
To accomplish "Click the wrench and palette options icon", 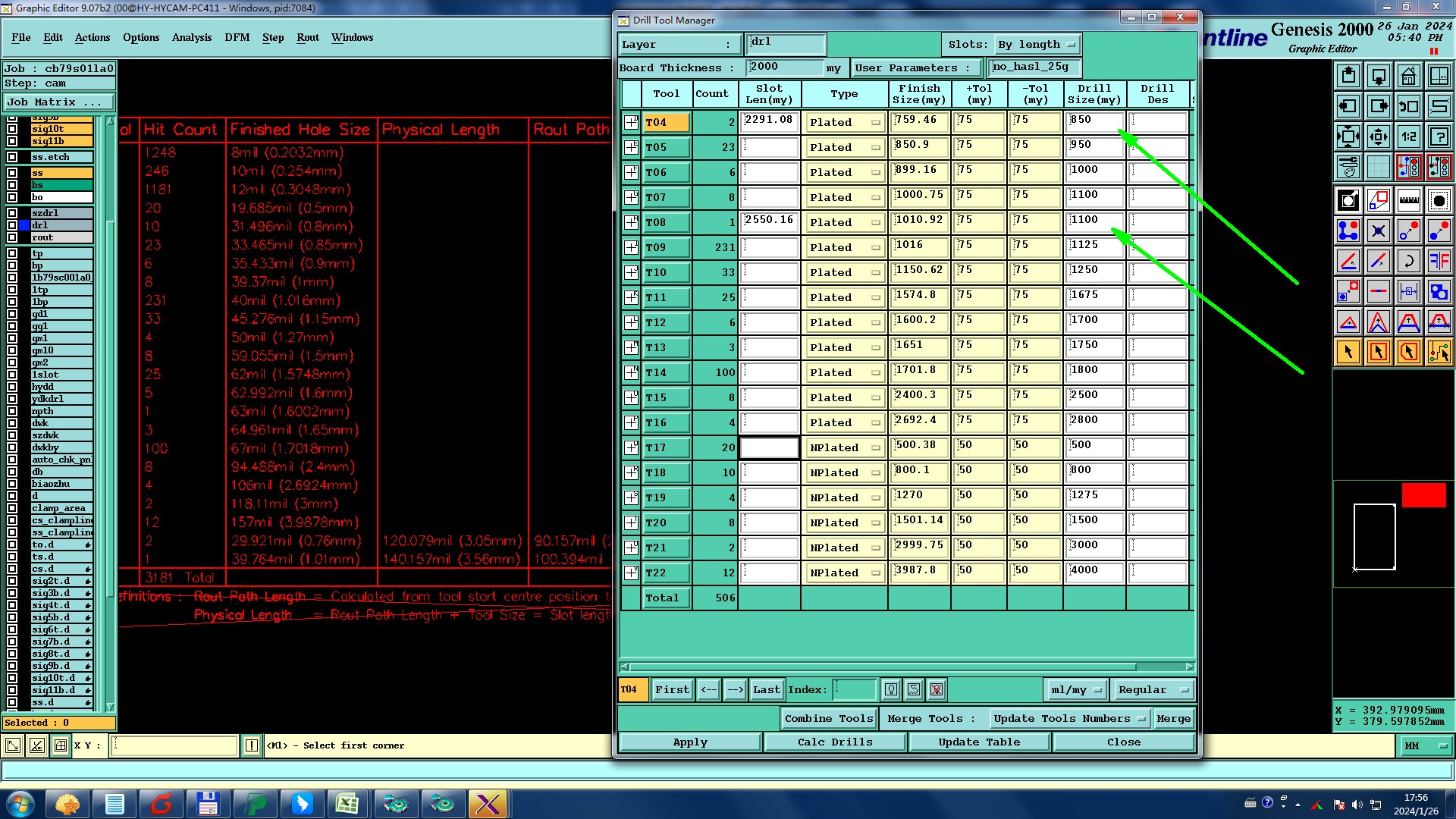I will click(1348, 166).
